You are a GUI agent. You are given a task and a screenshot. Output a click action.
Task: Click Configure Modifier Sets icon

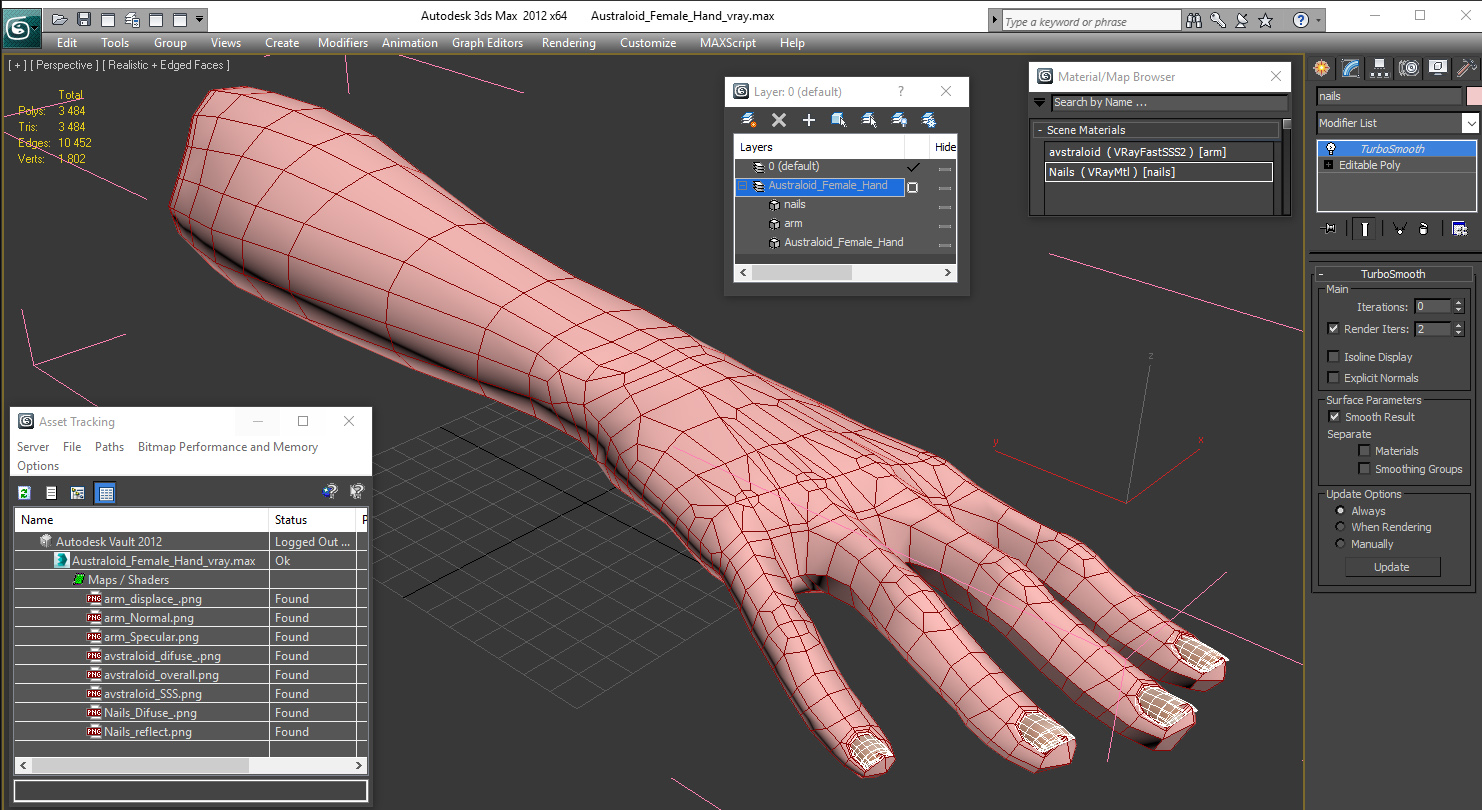pyautogui.click(x=1460, y=229)
